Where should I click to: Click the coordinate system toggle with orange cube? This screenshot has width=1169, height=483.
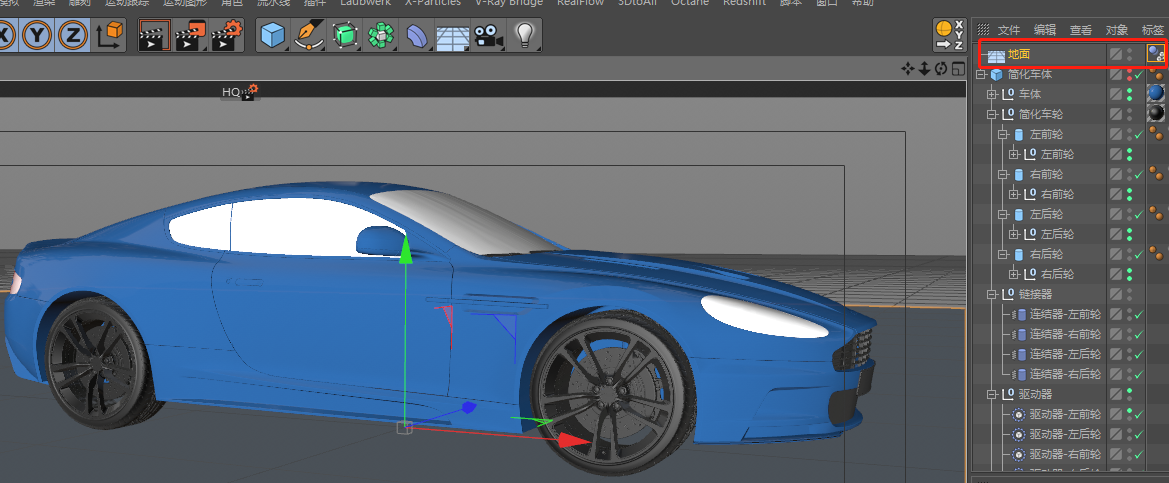coord(110,34)
